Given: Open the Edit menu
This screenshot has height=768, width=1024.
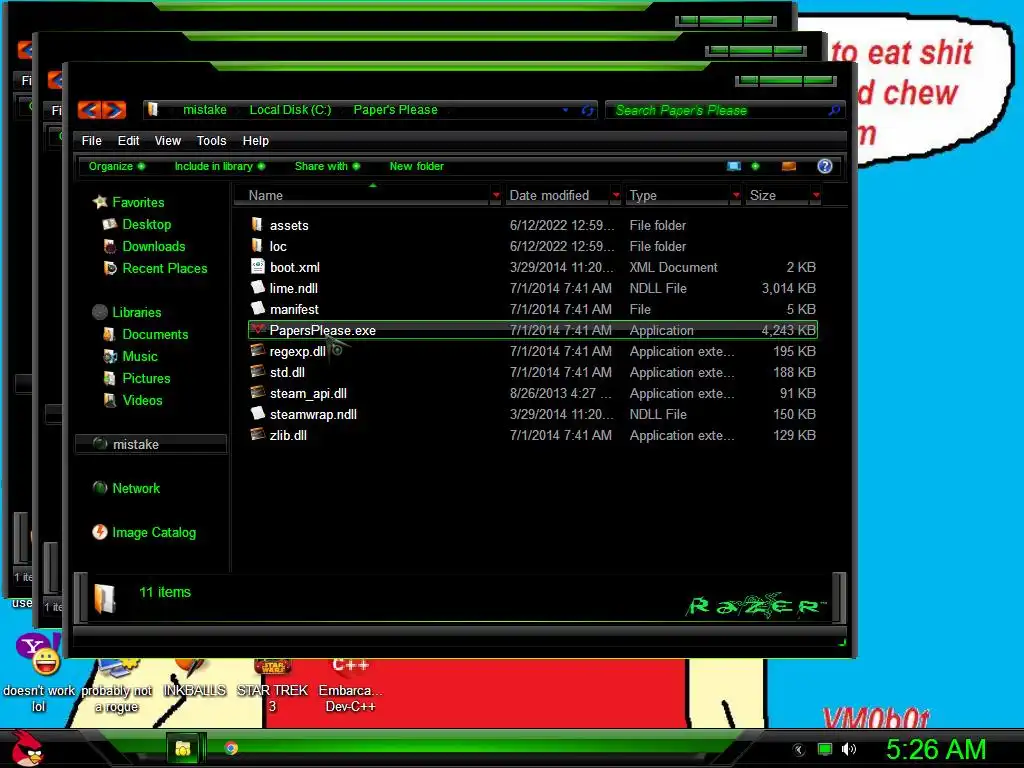Looking at the screenshot, I should point(128,140).
